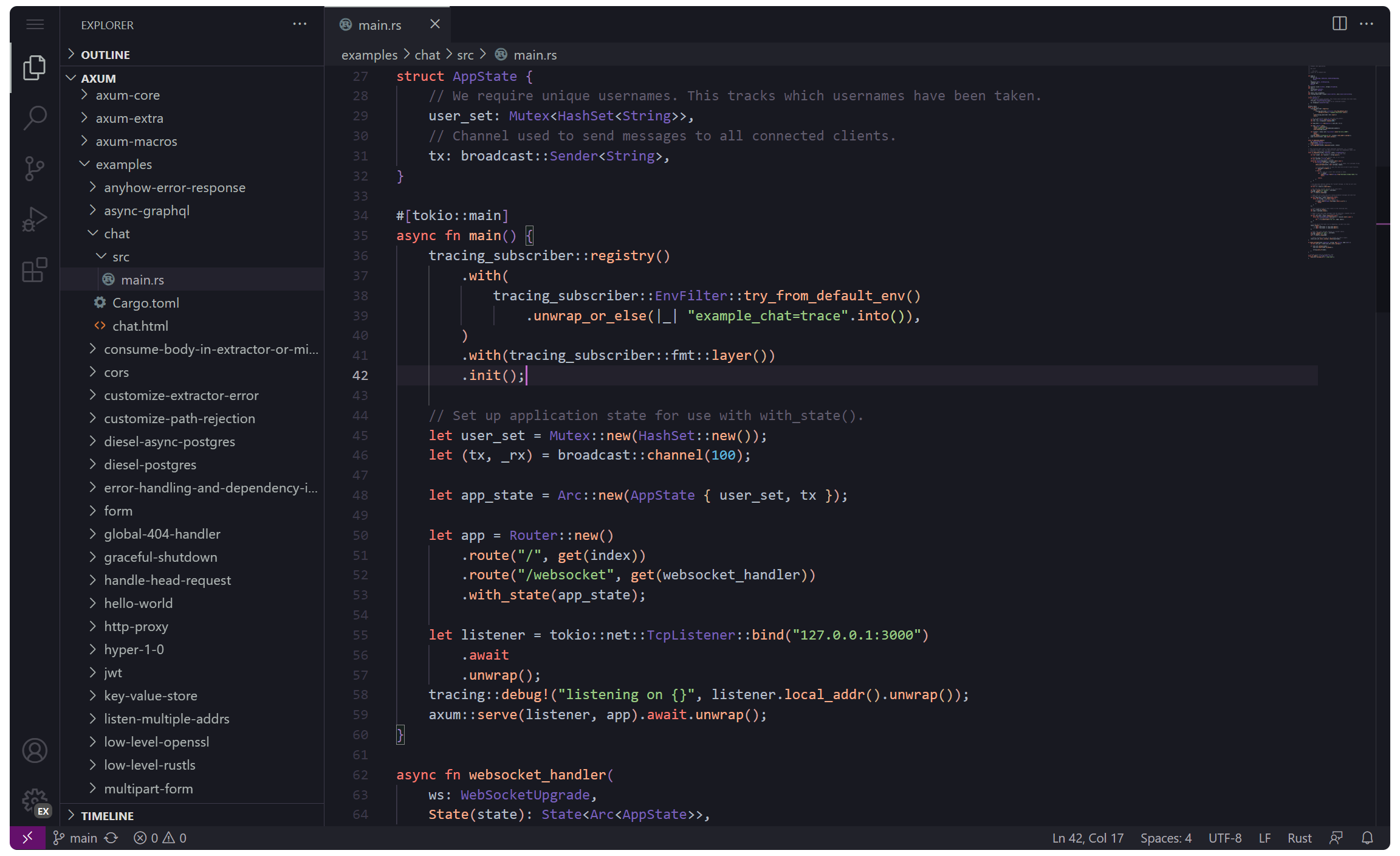Click the split editor right icon

pyautogui.click(x=1339, y=24)
